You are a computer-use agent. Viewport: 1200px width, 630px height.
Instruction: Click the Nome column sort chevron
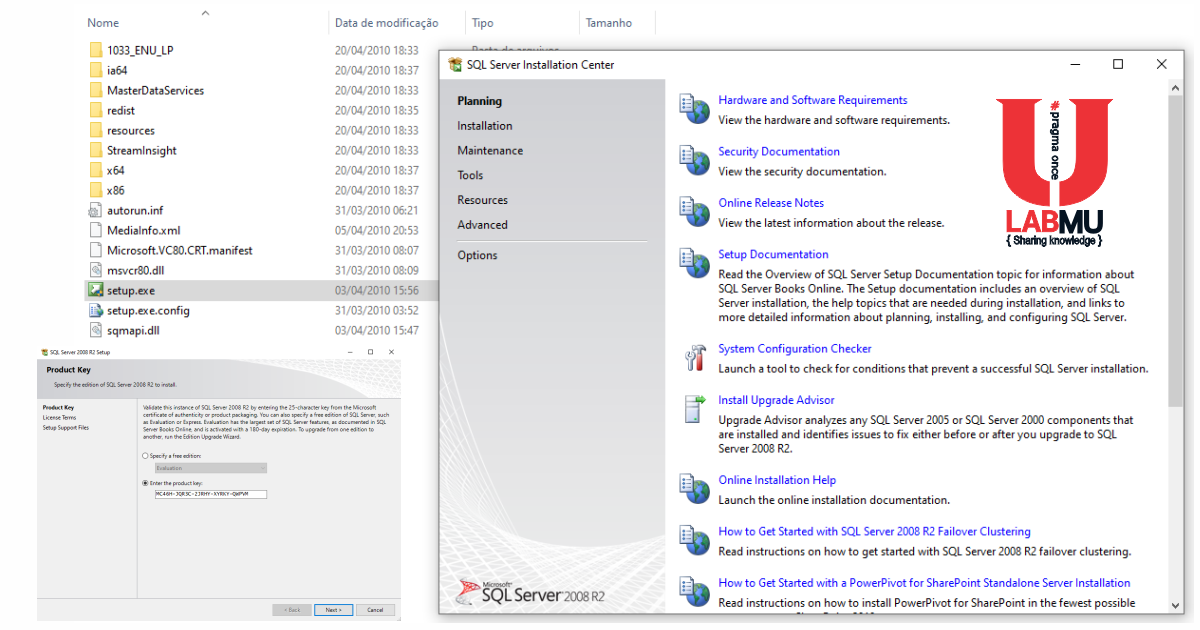click(x=205, y=14)
